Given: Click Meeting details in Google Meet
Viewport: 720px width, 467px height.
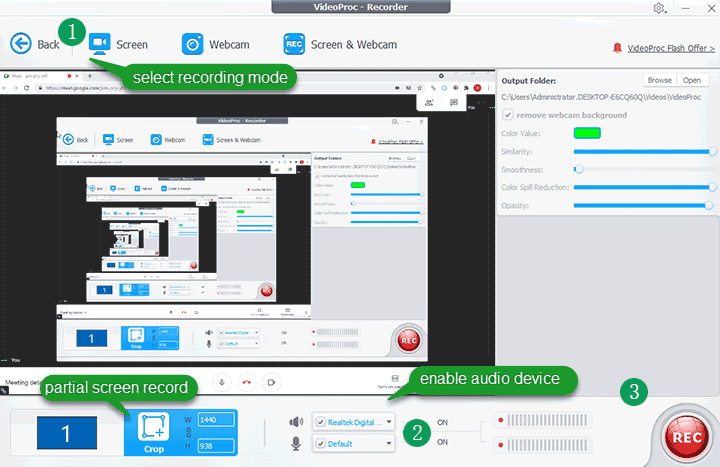Looking at the screenshot, I should [22, 382].
